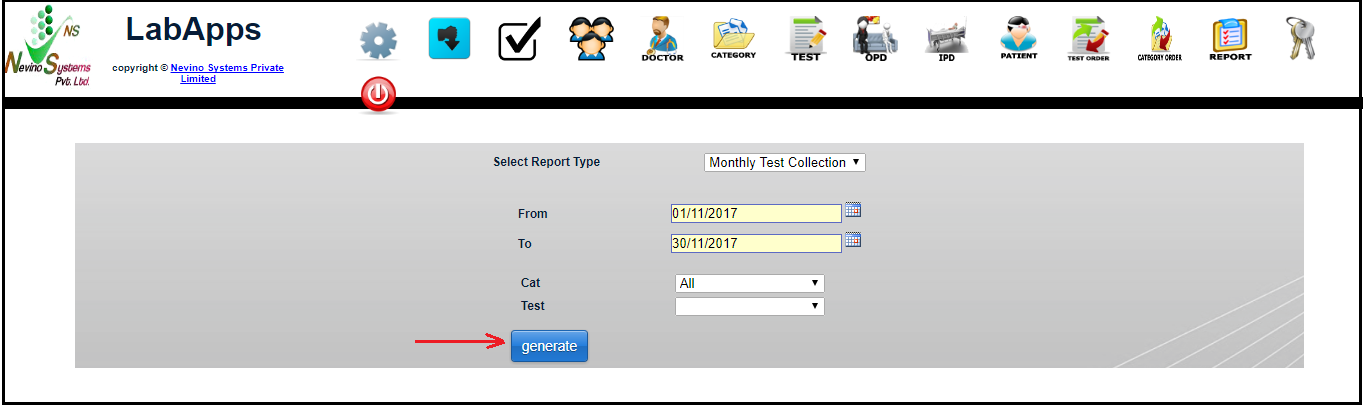Open the Test Order icon
Screen dimensions: 1366x410
[x=1088, y=39]
